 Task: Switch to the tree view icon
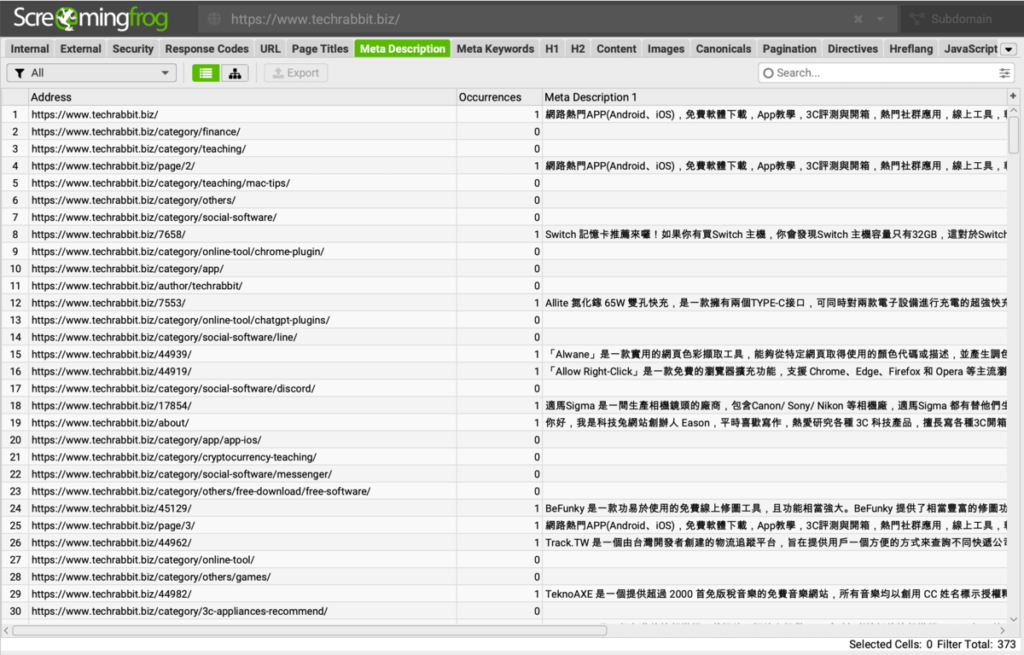pyautogui.click(x=235, y=73)
